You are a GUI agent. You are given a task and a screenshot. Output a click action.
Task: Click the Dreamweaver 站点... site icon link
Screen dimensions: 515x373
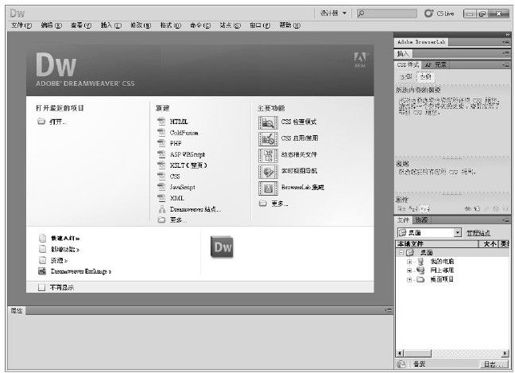point(162,209)
